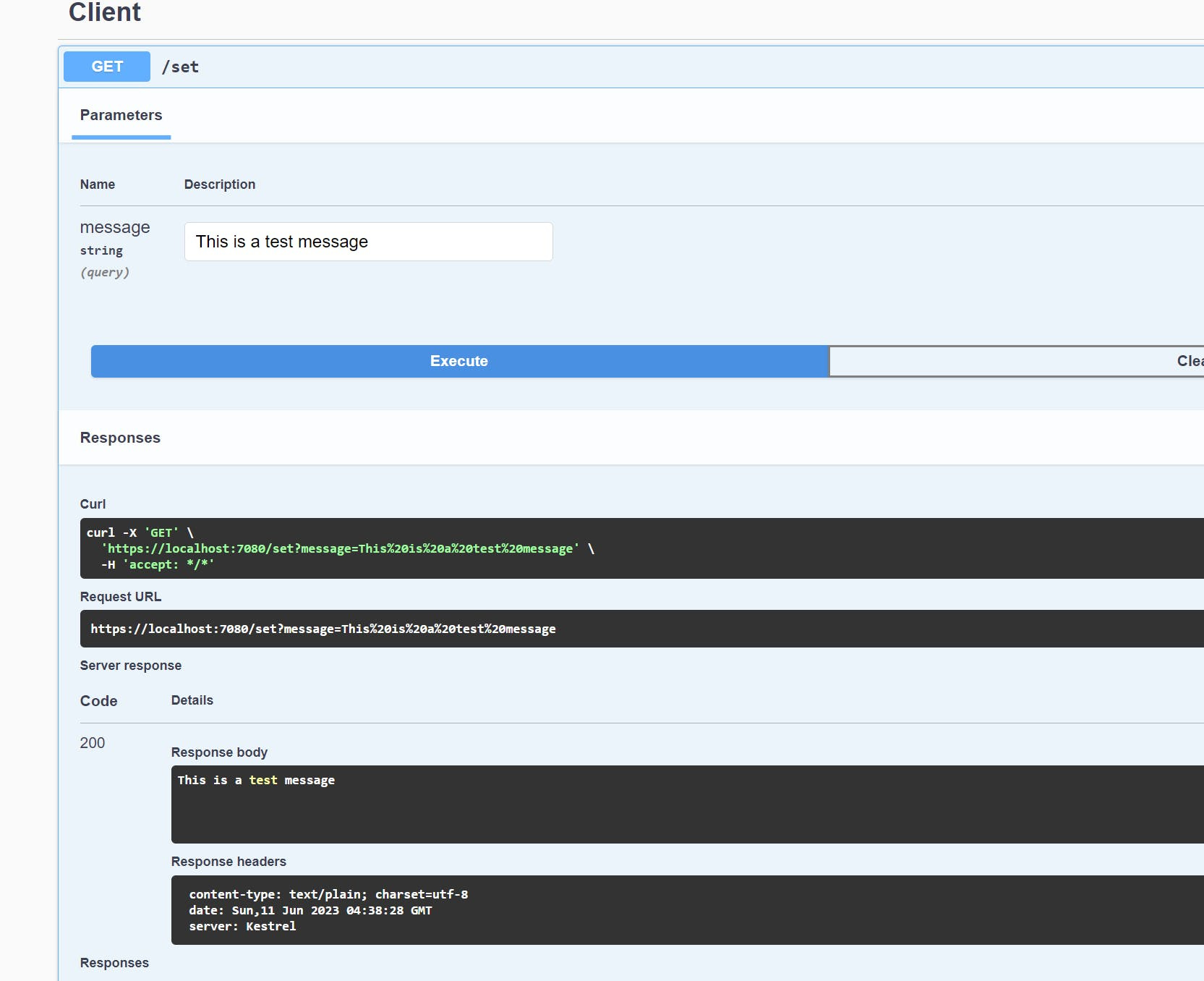Image resolution: width=1204 pixels, height=981 pixels.
Task: Click the message query input field
Action: (368, 242)
